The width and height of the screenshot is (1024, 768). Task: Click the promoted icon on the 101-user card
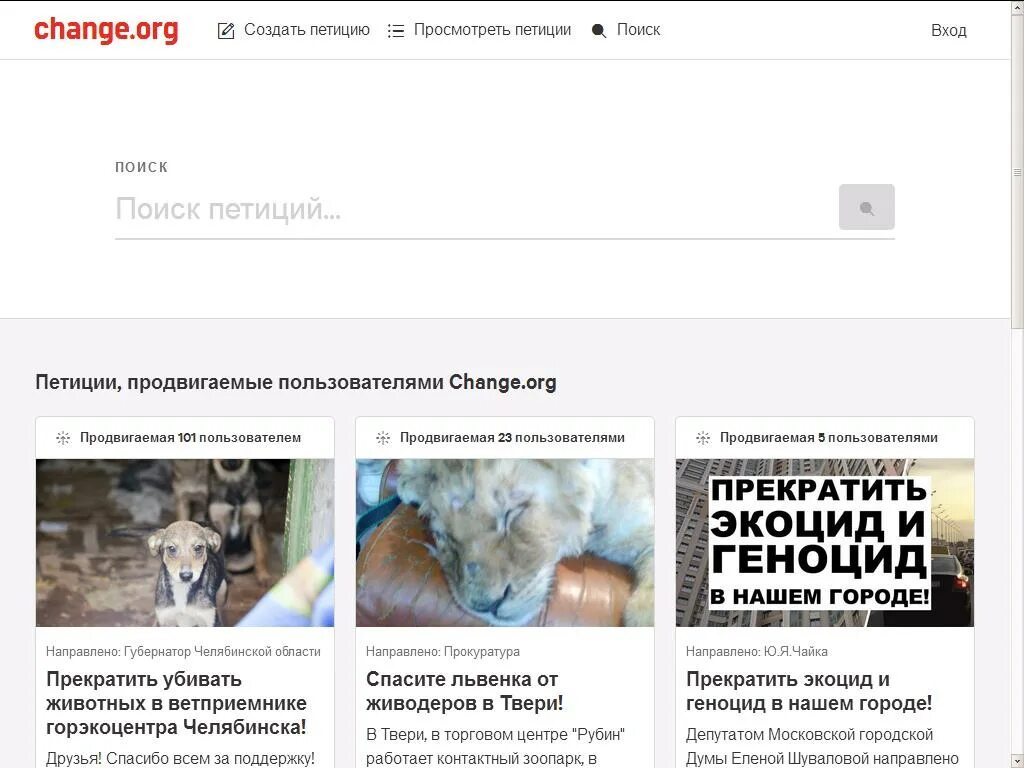coord(63,438)
